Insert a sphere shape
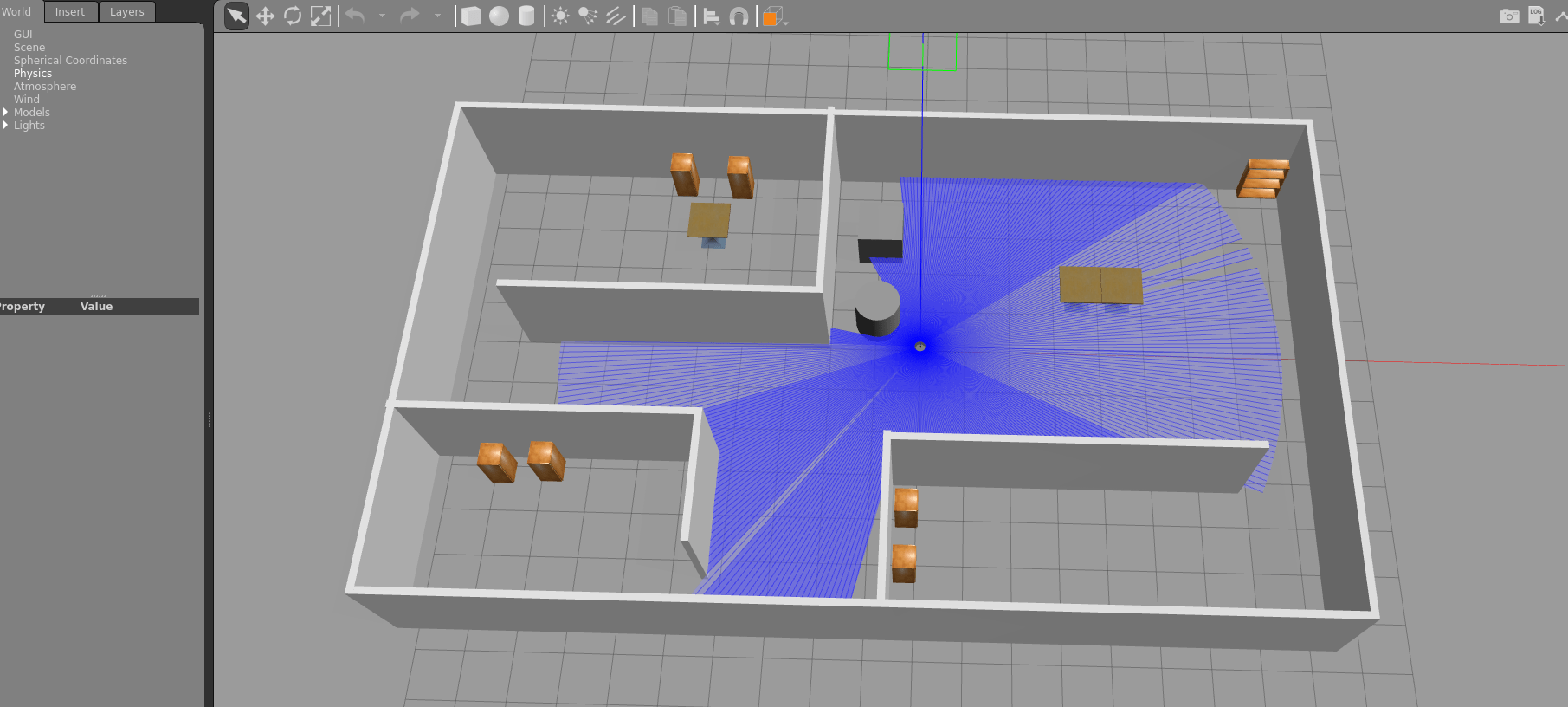The image size is (1568, 707). click(x=499, y=16)
